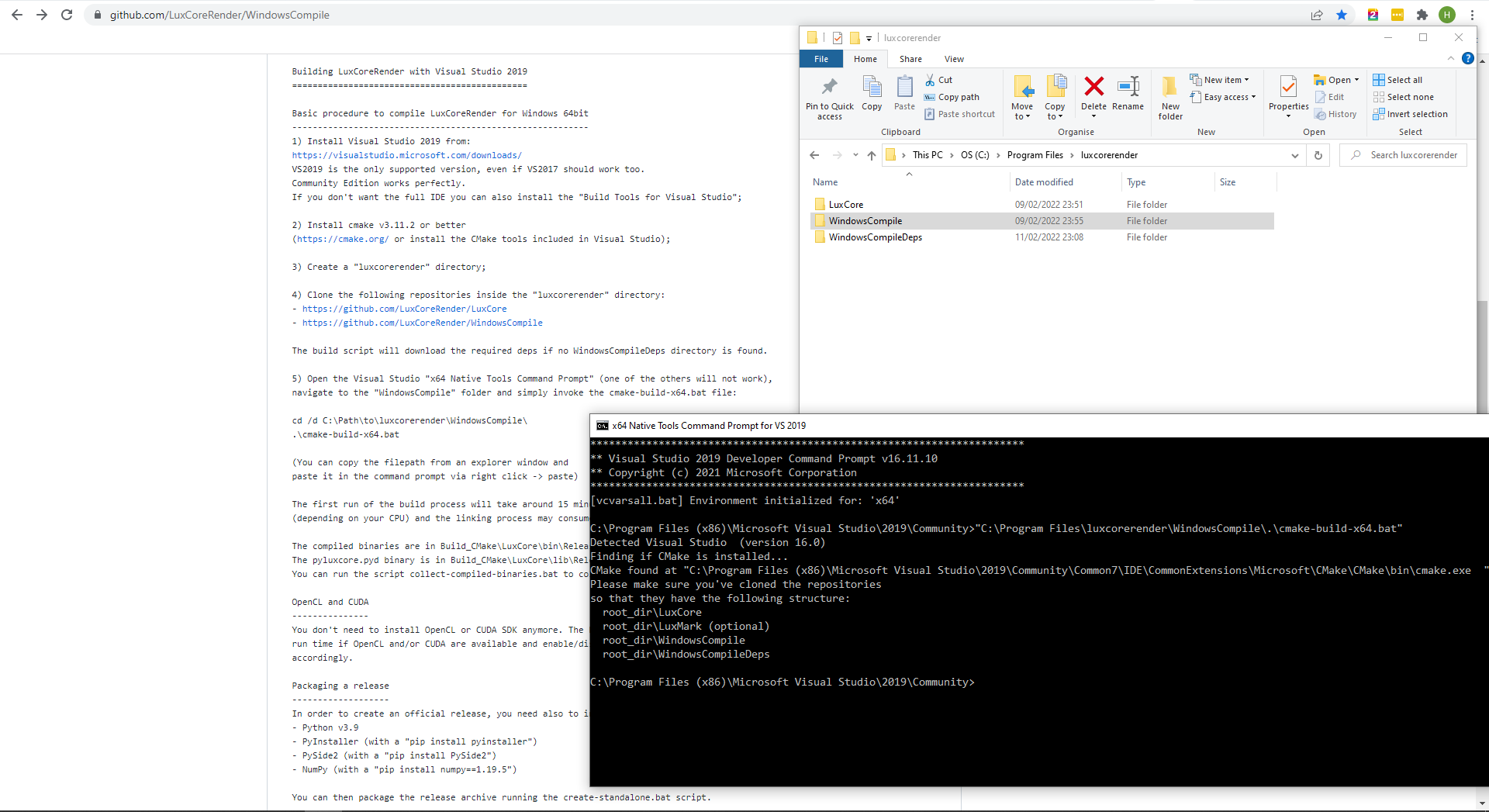Click the Copy path button
1489x812 pixels.
pyautogui.click(x=952, y=97)
